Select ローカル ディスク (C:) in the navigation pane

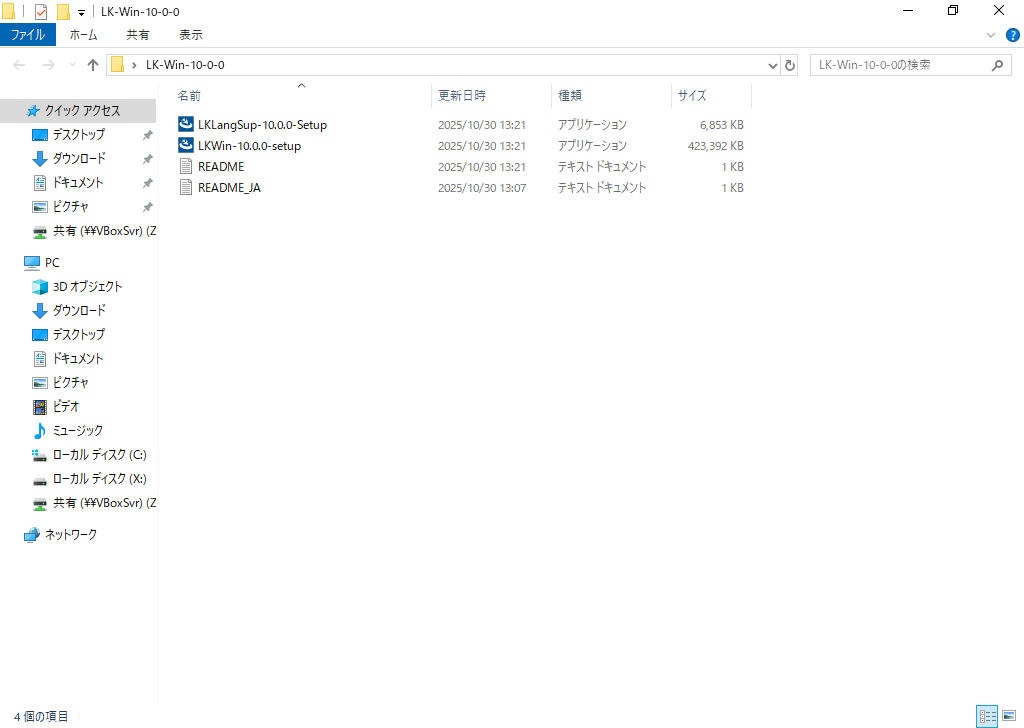point(99,455)
